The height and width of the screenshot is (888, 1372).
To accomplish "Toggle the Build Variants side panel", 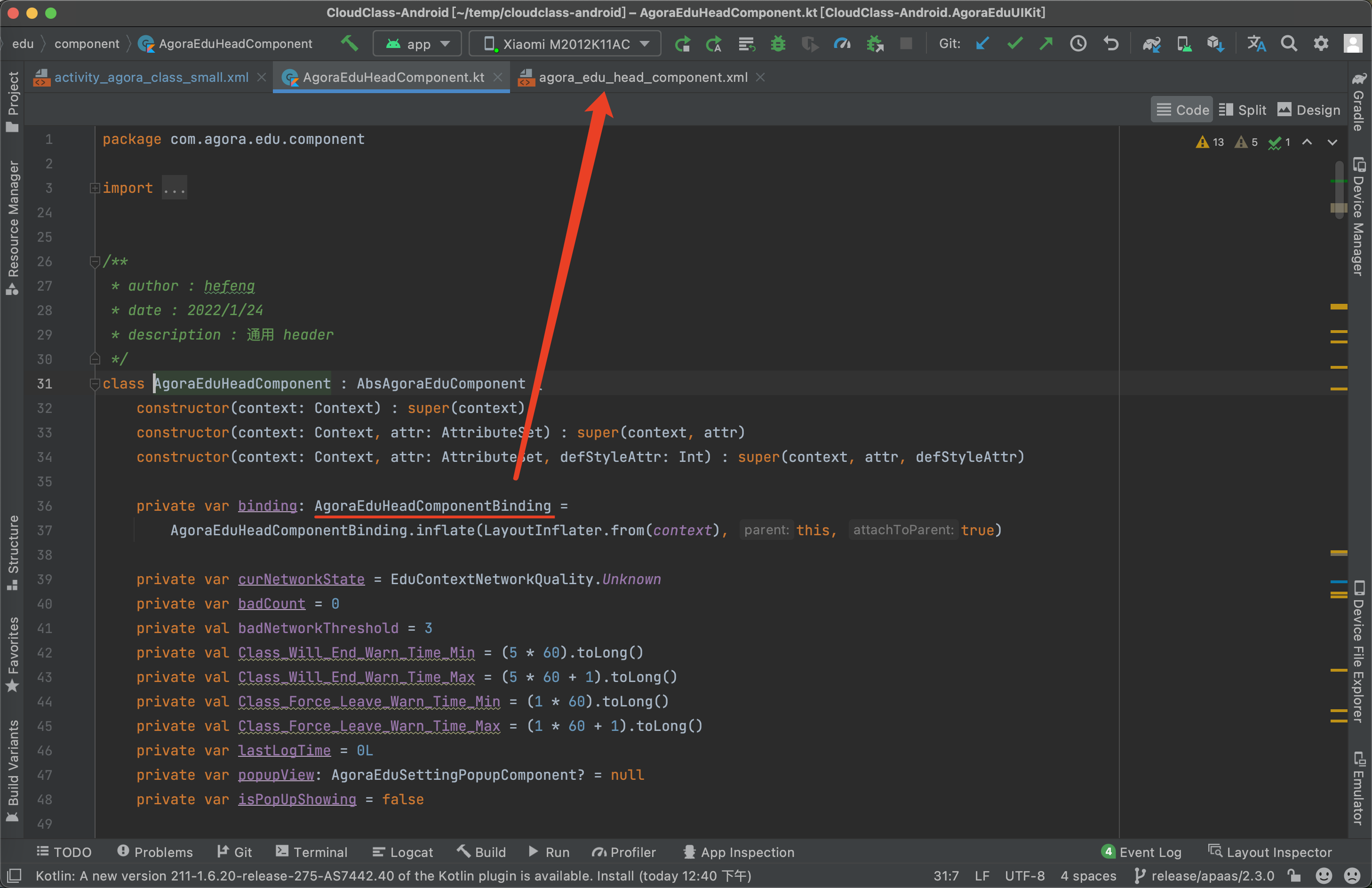I will tap(13, 770).
